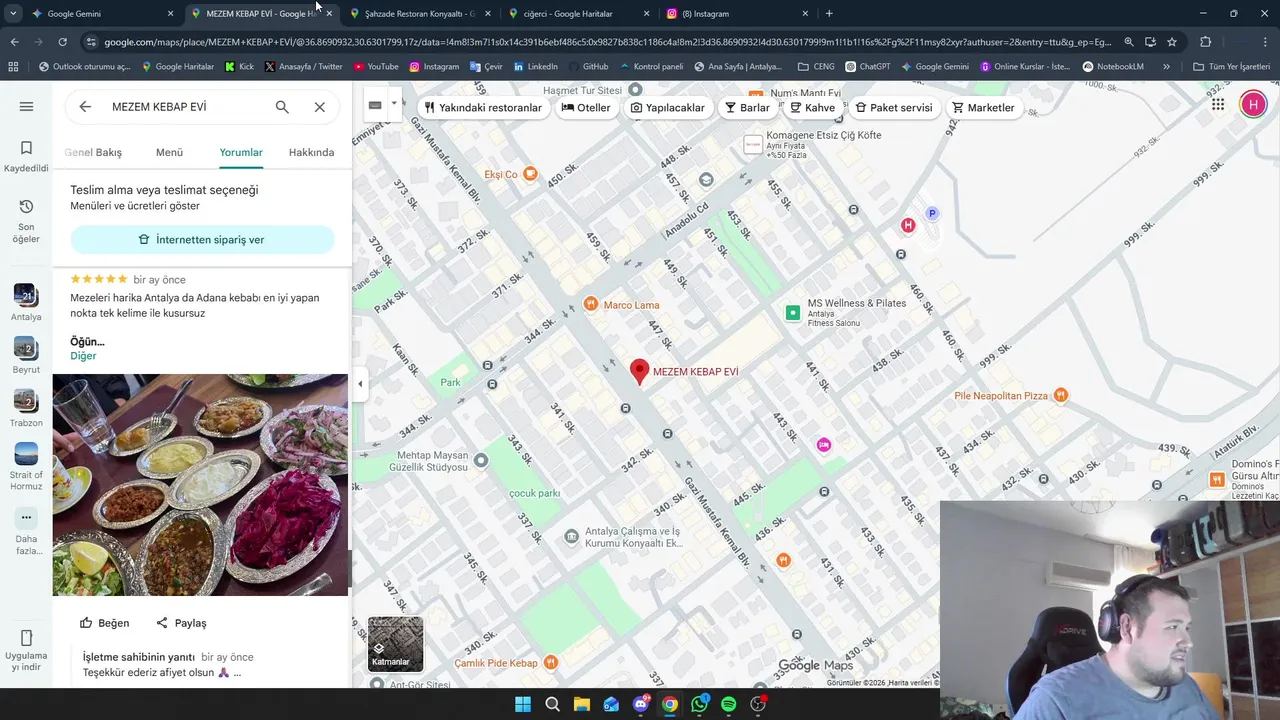
Task: Click the Katmanlar layers thumbnail
Action: pos(395,643)
